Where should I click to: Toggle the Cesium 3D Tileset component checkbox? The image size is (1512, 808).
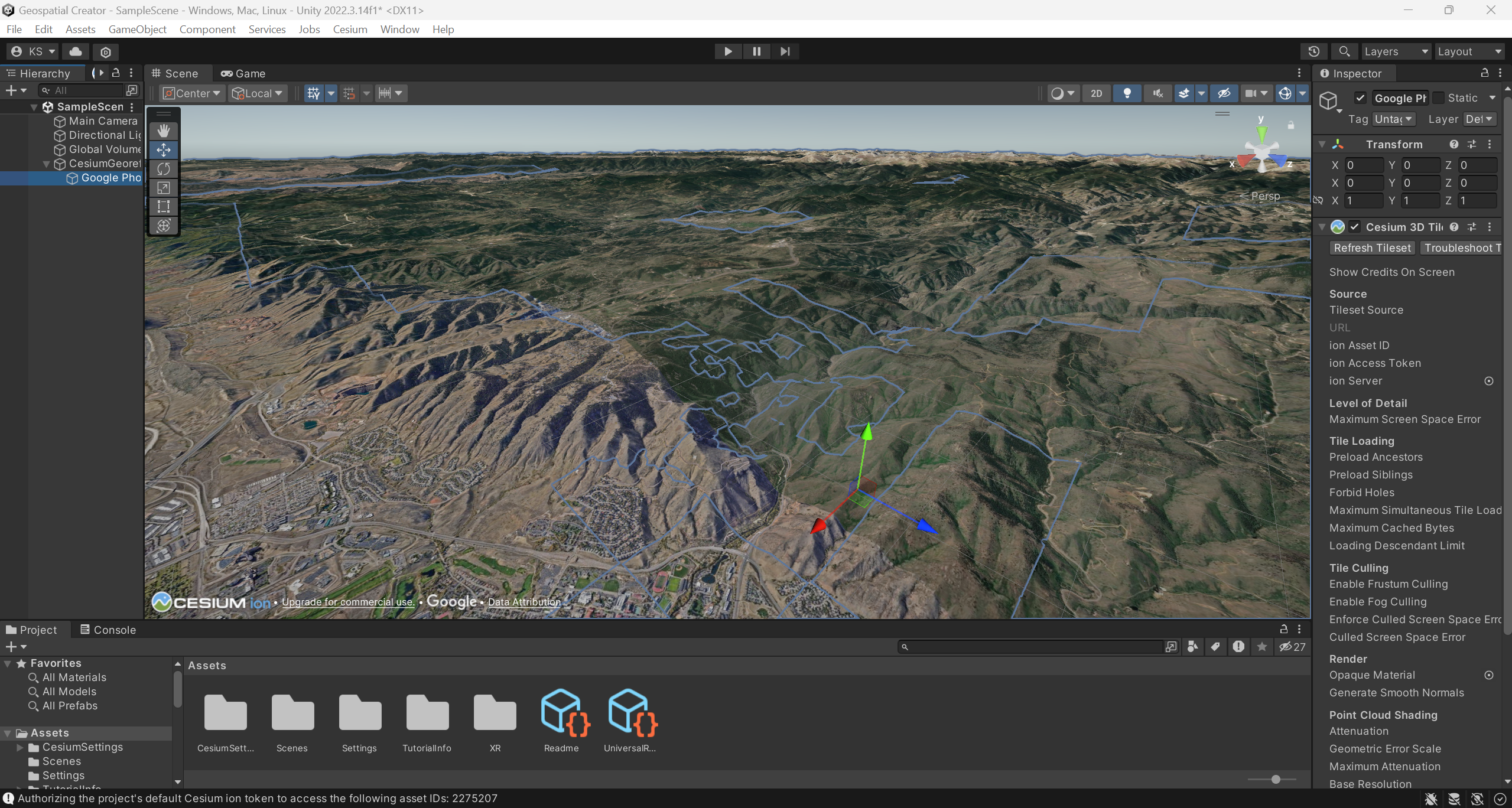pyautogui.click(x=1354, y=227)
